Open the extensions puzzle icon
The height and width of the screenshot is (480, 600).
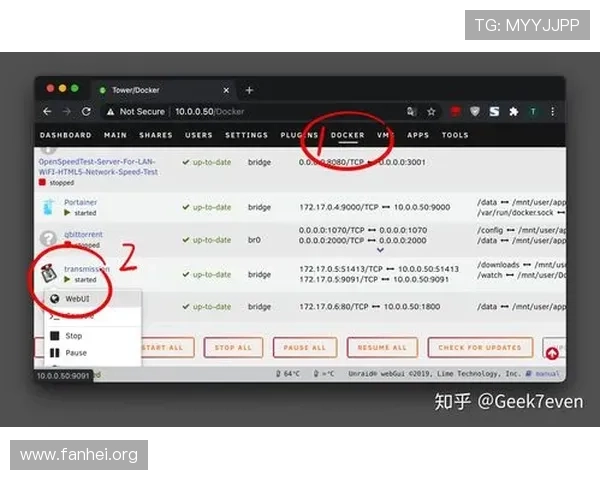[514, 112]
